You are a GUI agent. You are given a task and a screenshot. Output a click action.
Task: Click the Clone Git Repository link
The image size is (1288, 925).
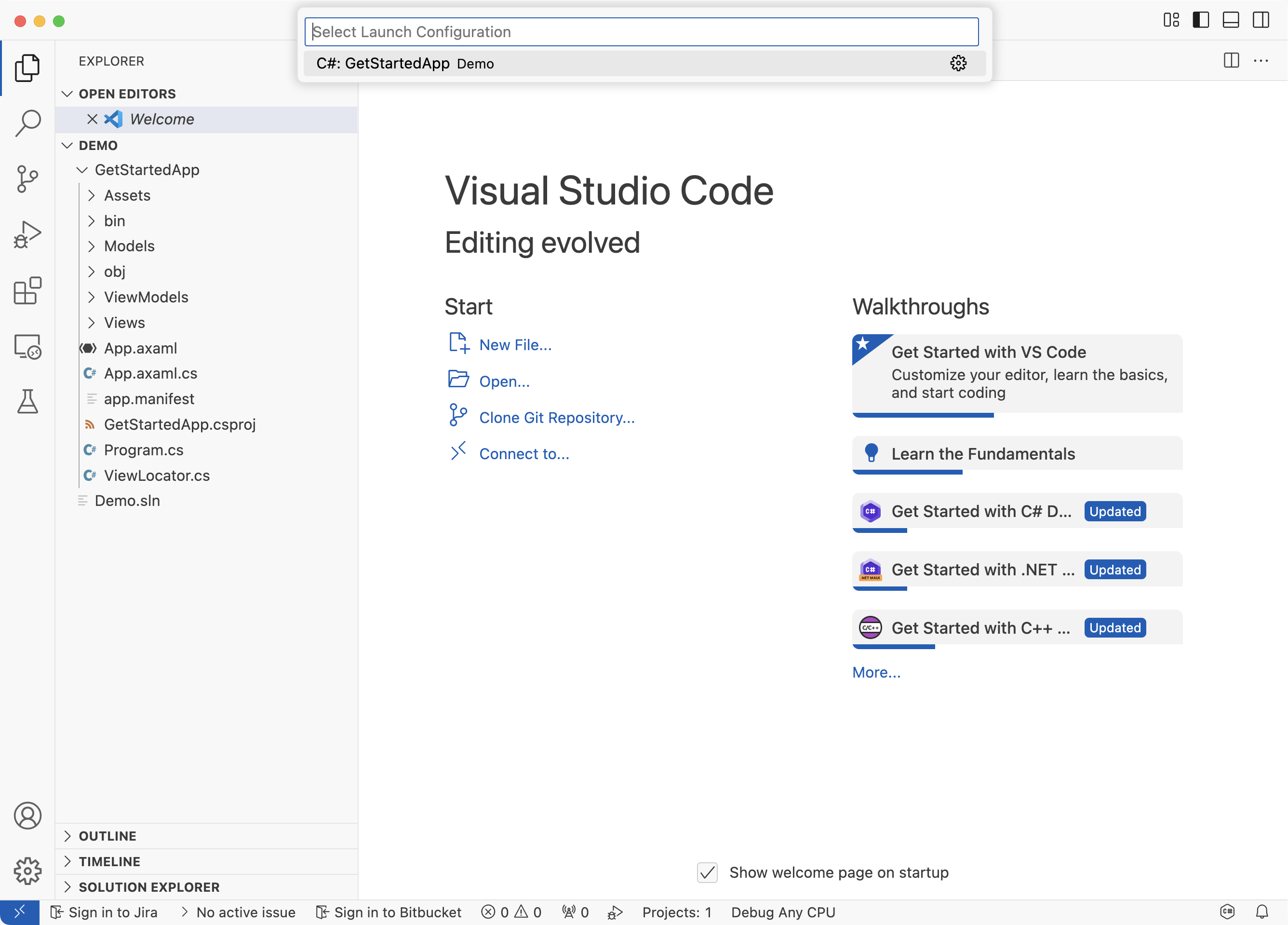(x=557, y=418)
